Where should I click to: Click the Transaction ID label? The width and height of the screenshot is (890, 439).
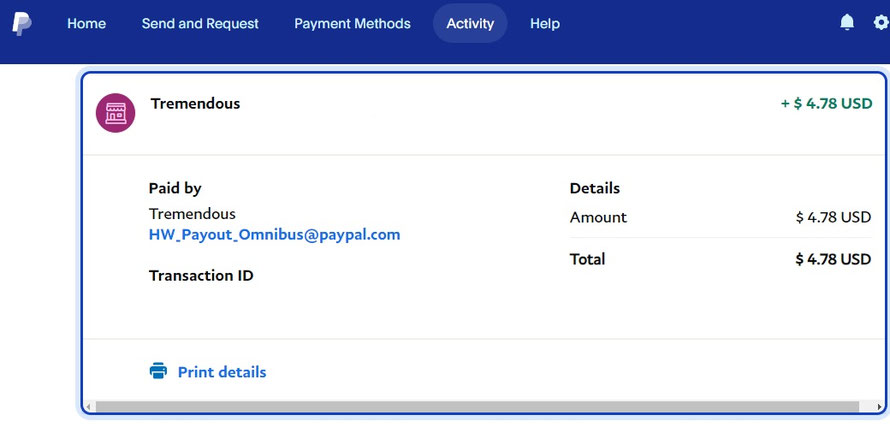coord(201,275)
